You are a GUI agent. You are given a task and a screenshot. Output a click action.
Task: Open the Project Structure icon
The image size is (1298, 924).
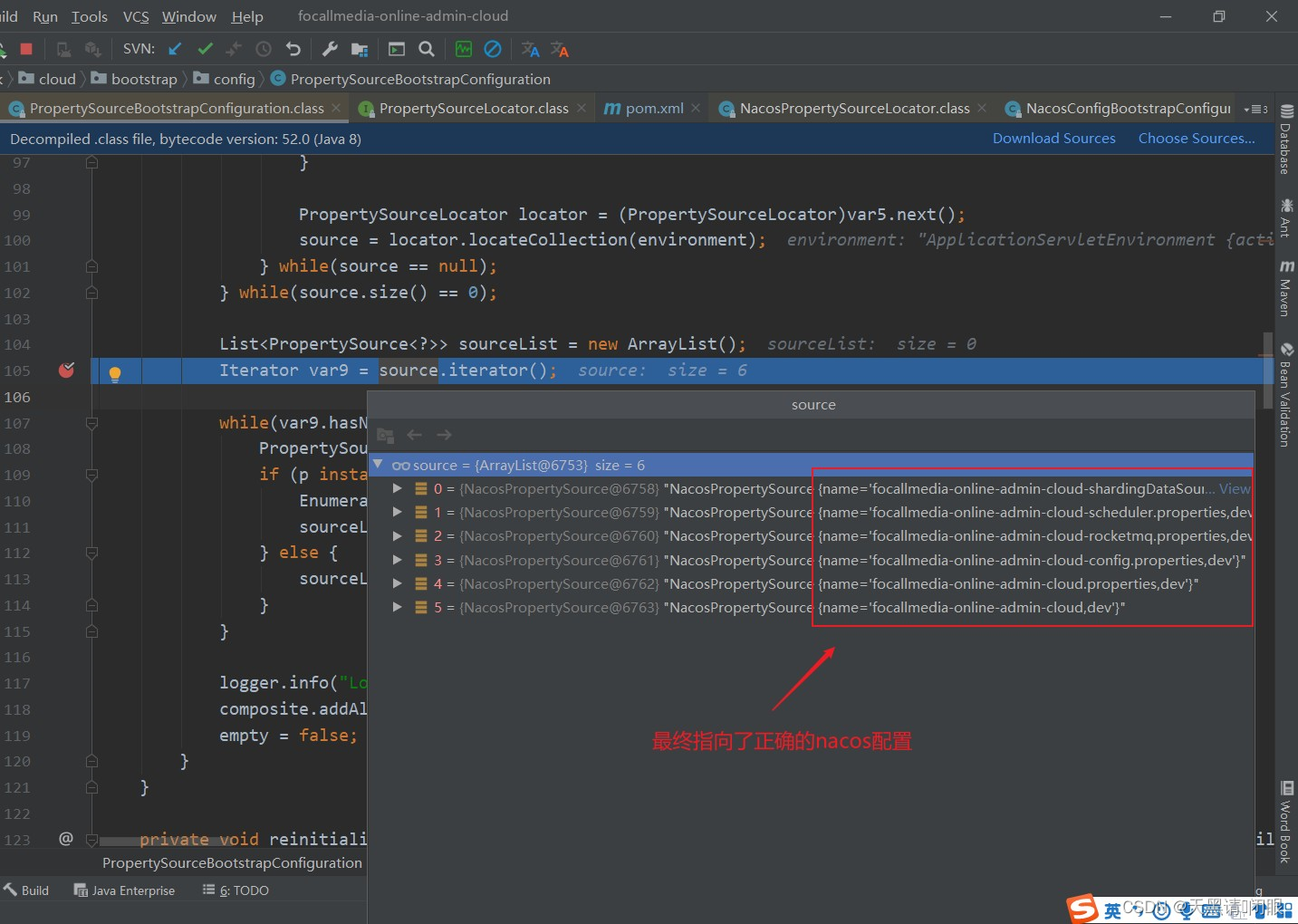(x=360, y=49)
